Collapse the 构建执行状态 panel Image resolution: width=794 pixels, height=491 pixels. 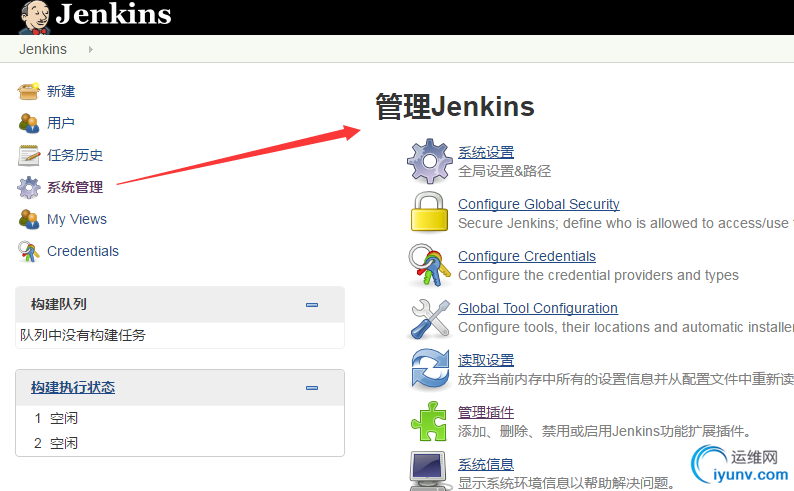pos(312,388)
